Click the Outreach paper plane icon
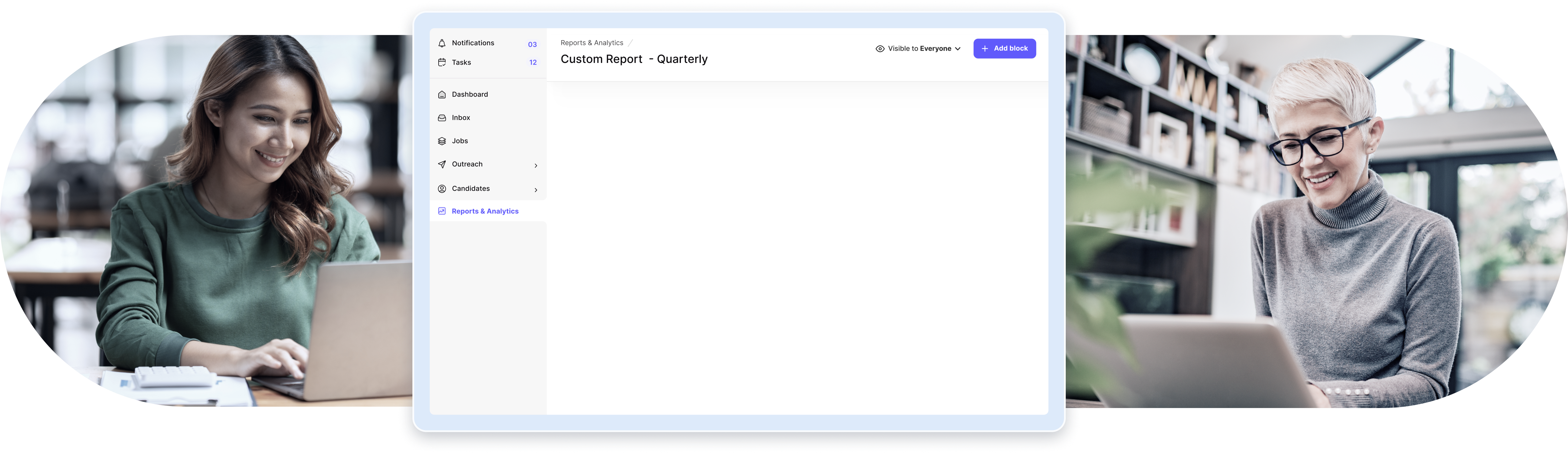Screen dimensions: 1568x454 442,164
